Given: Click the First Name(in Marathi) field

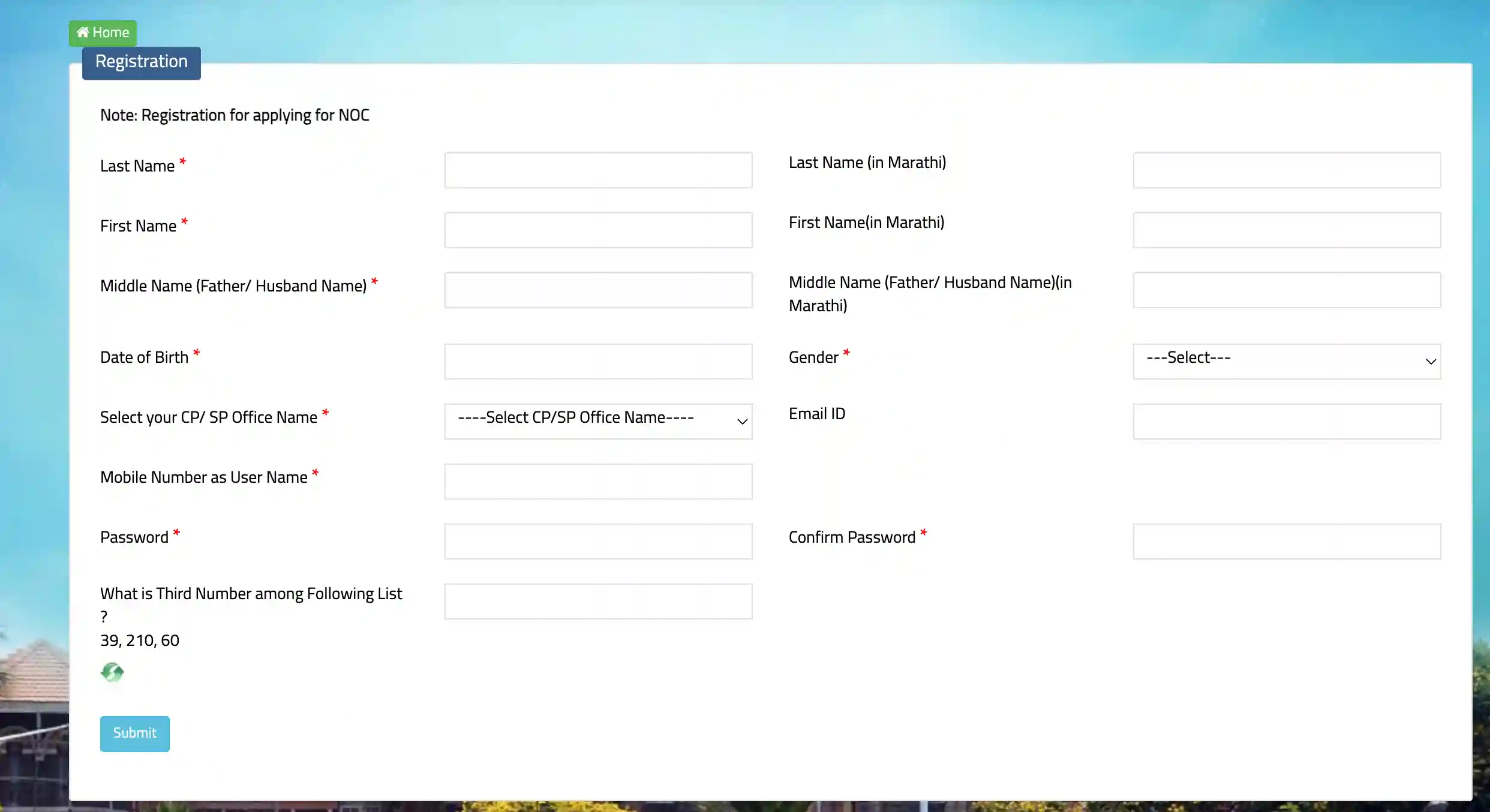Looking at the screenshot, I should coord(1287,230).
